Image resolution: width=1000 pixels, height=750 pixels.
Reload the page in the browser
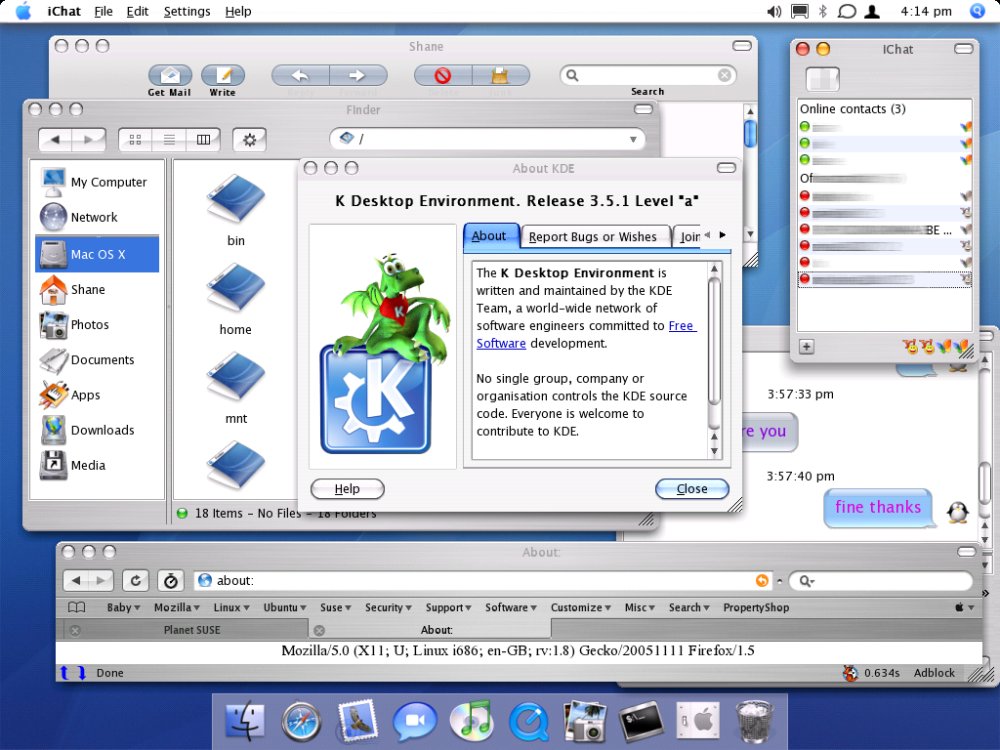tap(136, 580)
